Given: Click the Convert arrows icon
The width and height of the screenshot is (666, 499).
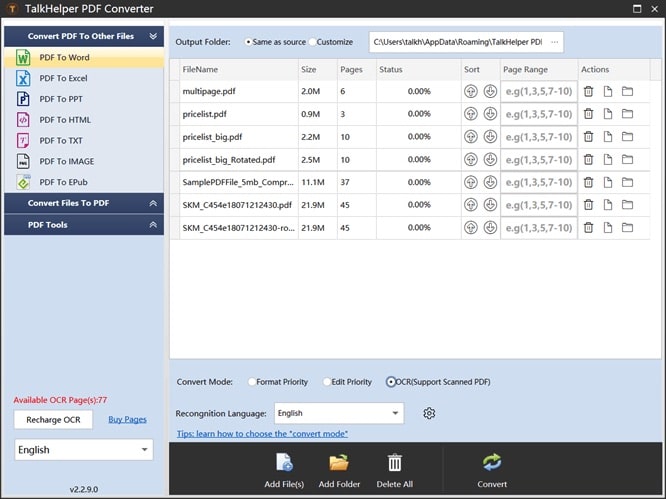Looking at the screenshot, I should tap(492, 462).
